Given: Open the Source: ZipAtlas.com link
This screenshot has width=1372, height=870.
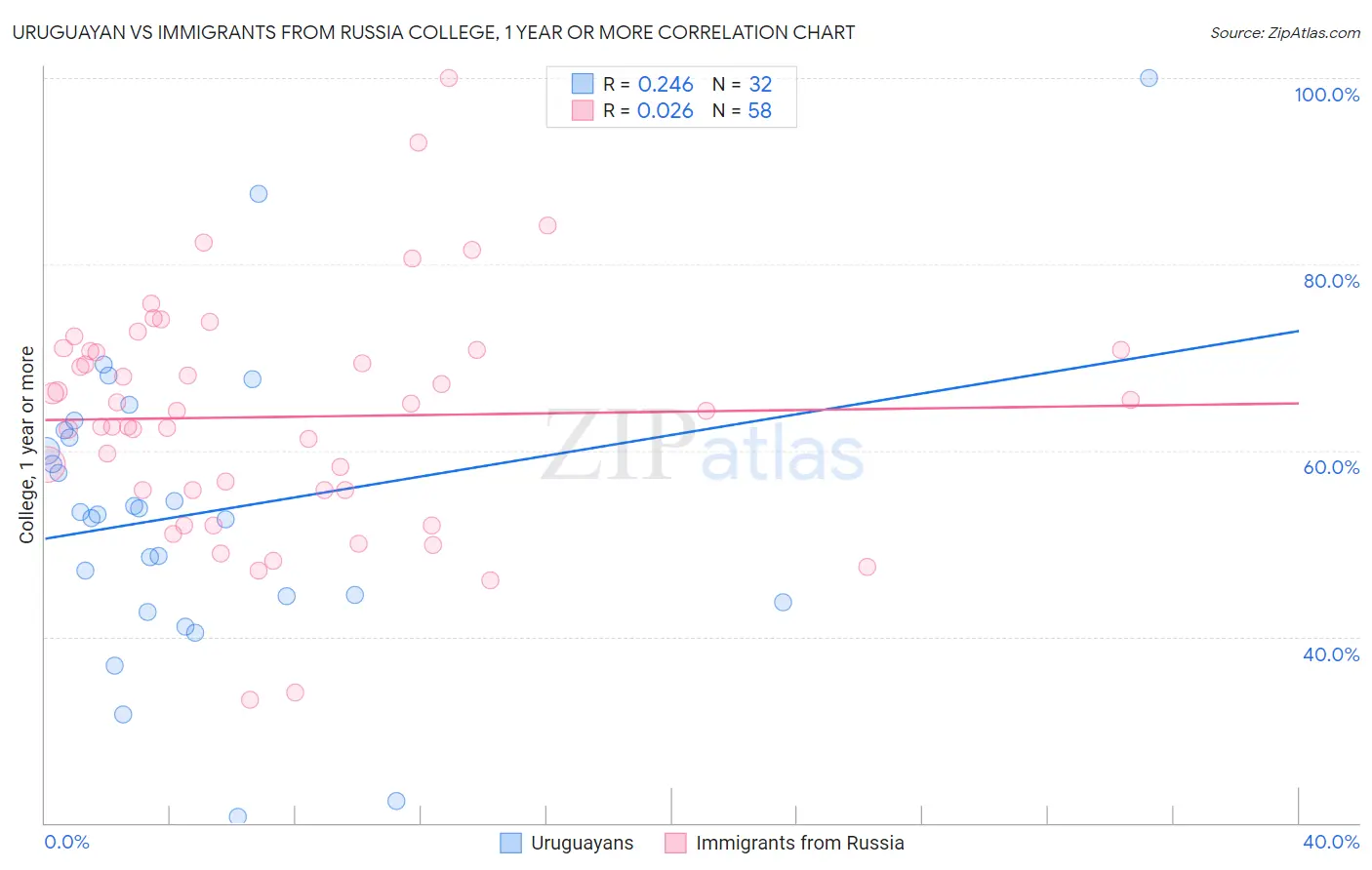Looking at the screenshot, I should coord(1285,32).
